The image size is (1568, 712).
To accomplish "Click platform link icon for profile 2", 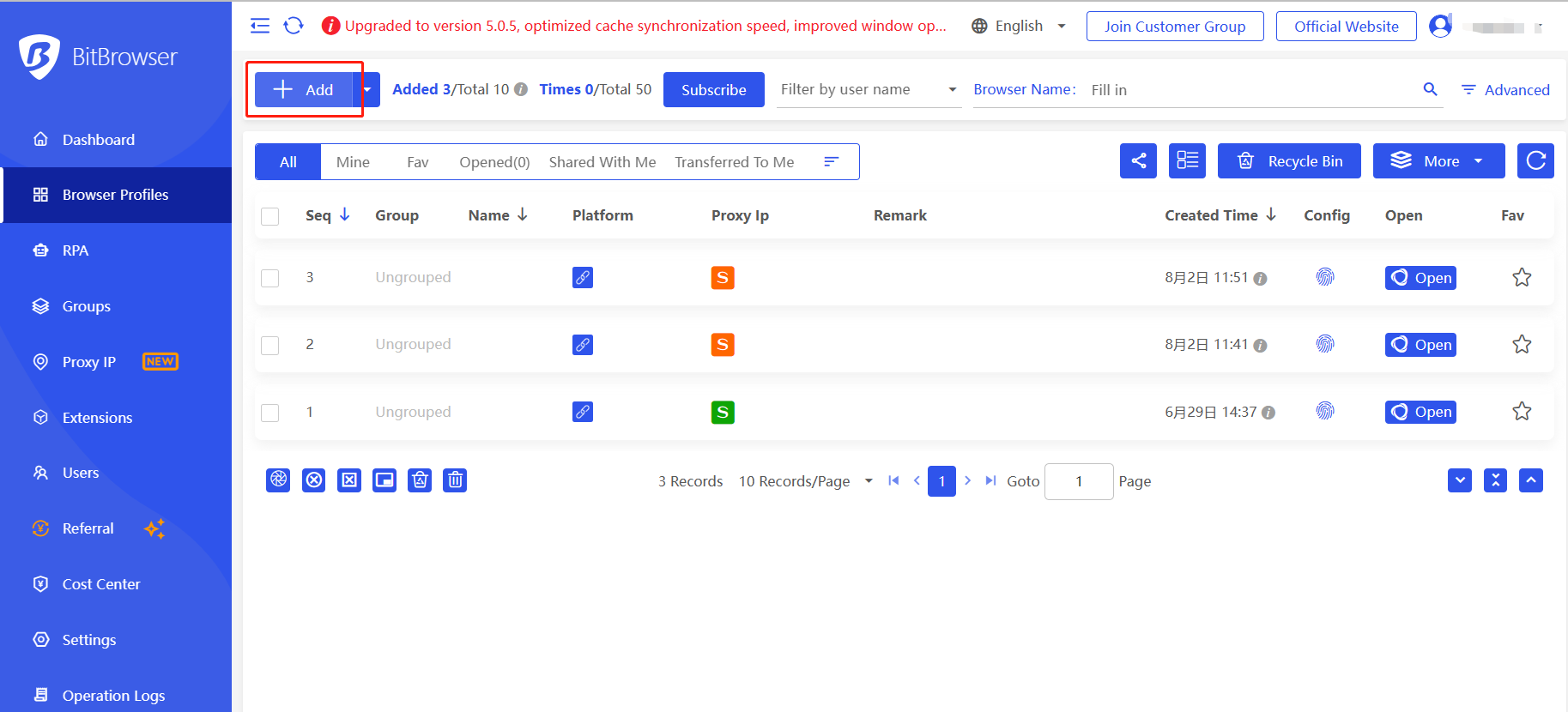I will point(583,345).
